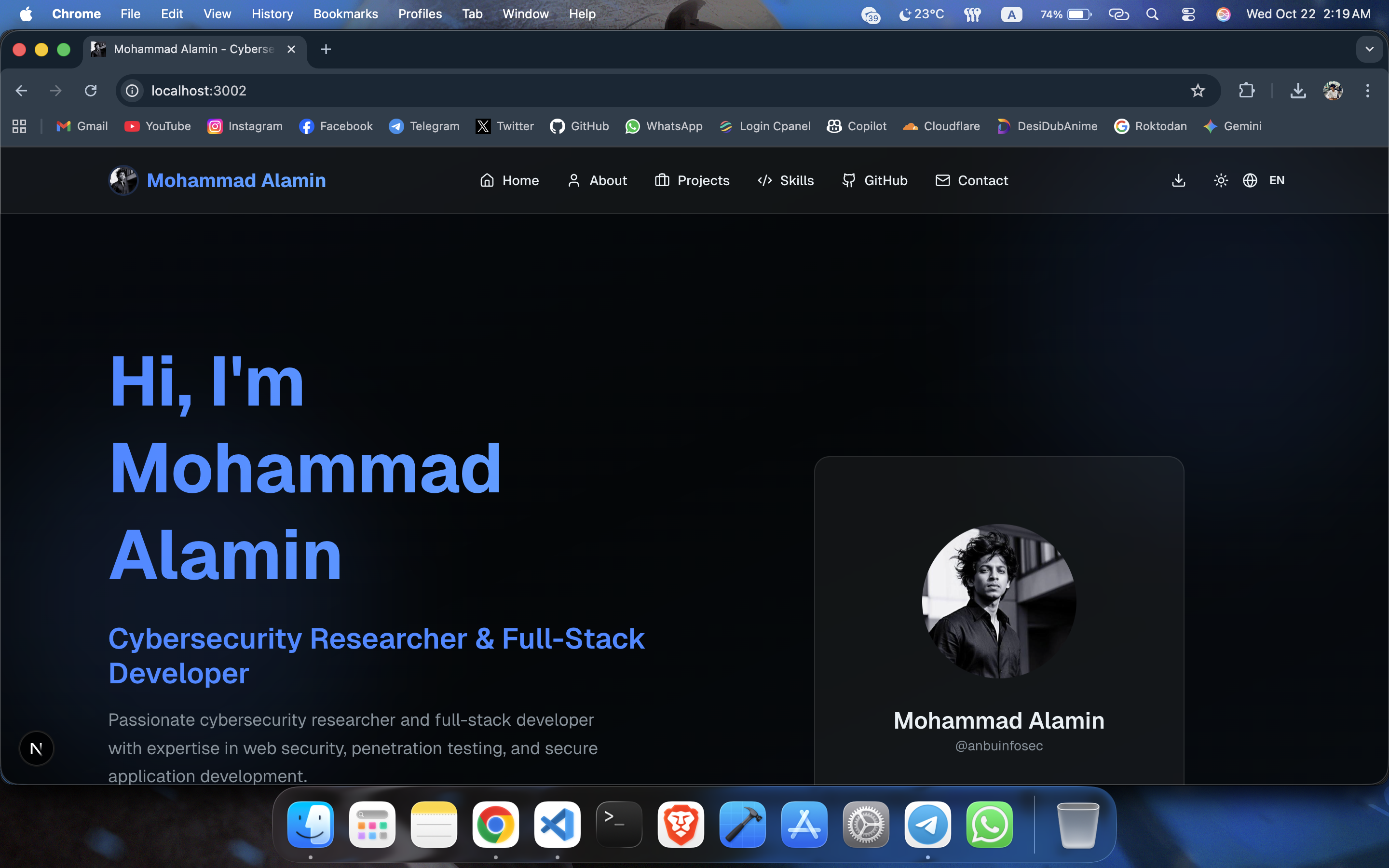
Task: Click the Next.js dev tools N badge
Action: (36, 748)
